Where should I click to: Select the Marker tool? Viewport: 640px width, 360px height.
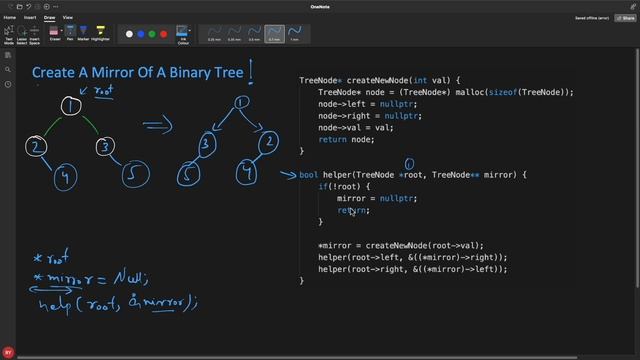click(83, 33)
